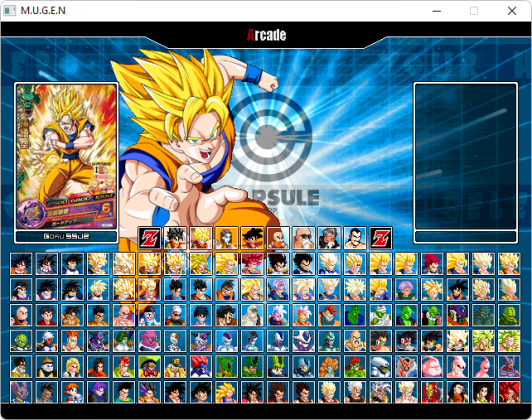This screenshot has width=532, height=420.
Task: Pick green-haired Zarbon portrait
Action: point(124,341)
